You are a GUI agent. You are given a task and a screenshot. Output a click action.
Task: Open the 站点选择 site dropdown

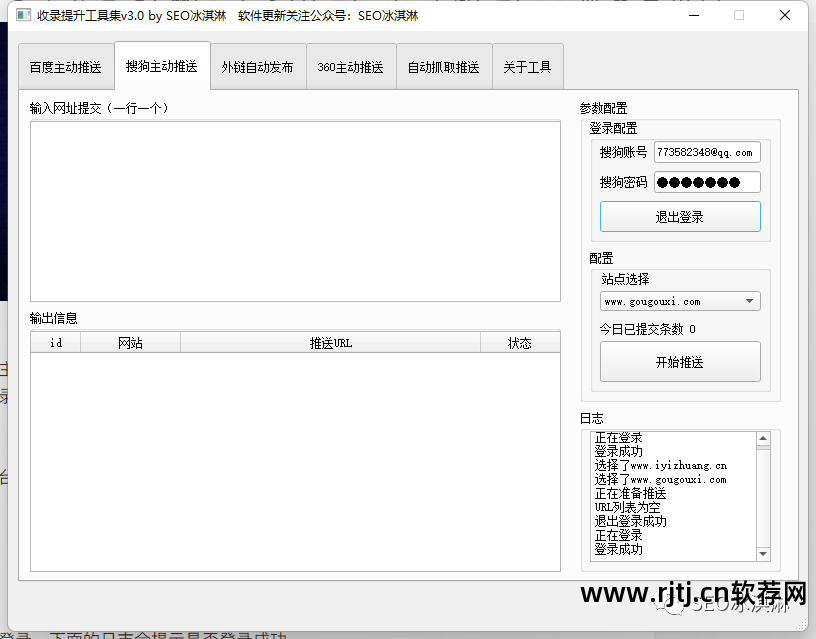680,300
